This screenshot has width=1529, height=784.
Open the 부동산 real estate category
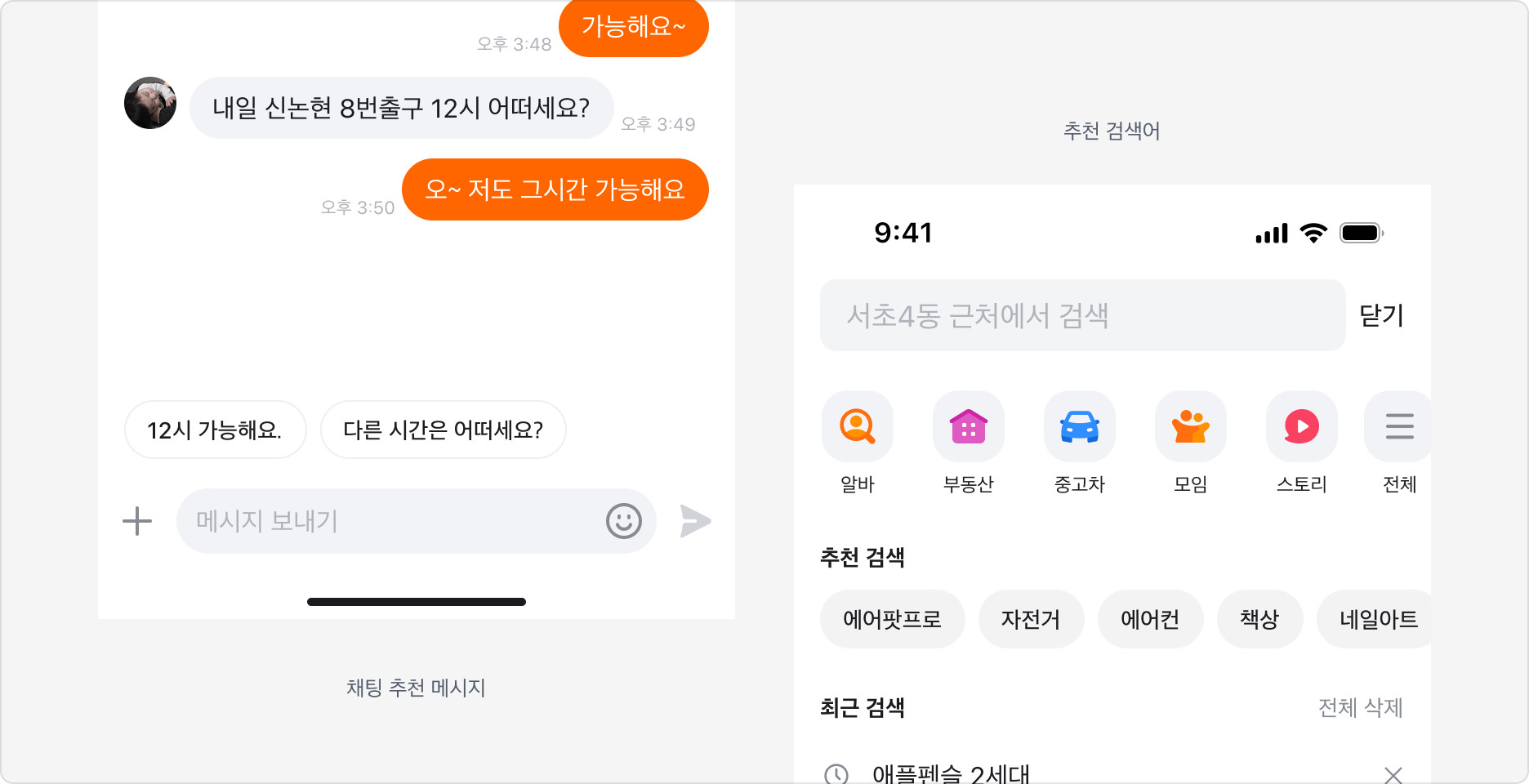(x=968, y=425)
